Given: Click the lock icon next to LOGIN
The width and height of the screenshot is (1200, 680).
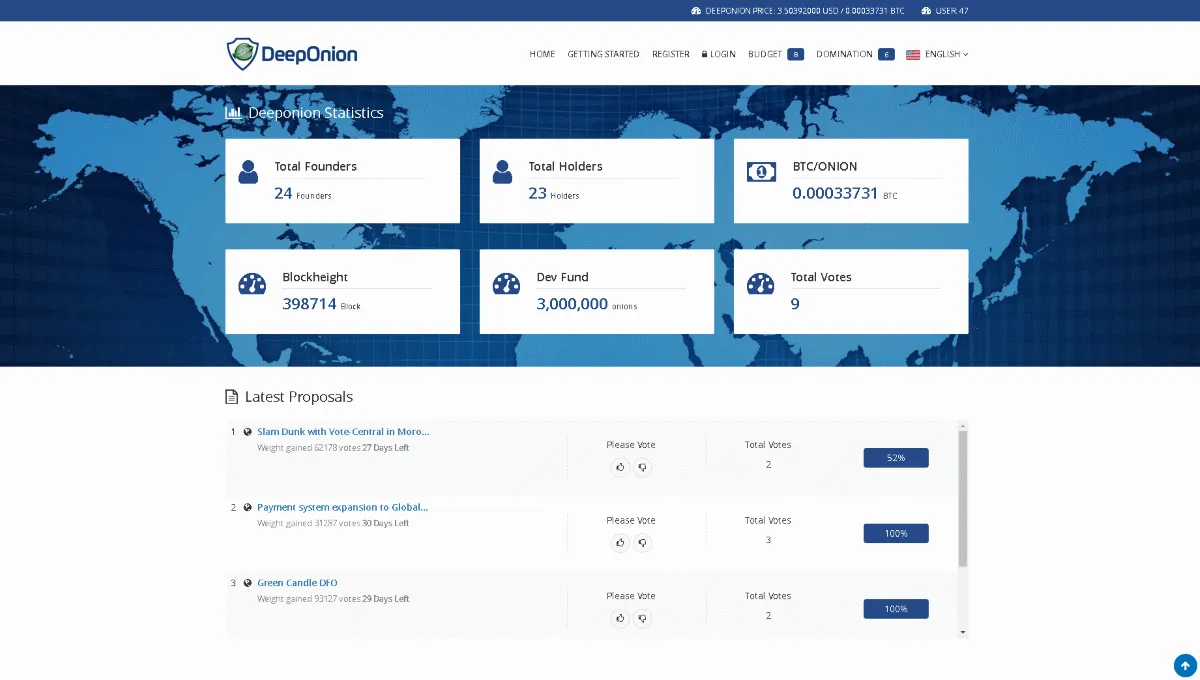Looking at the screenshot, I should point(705,54).
